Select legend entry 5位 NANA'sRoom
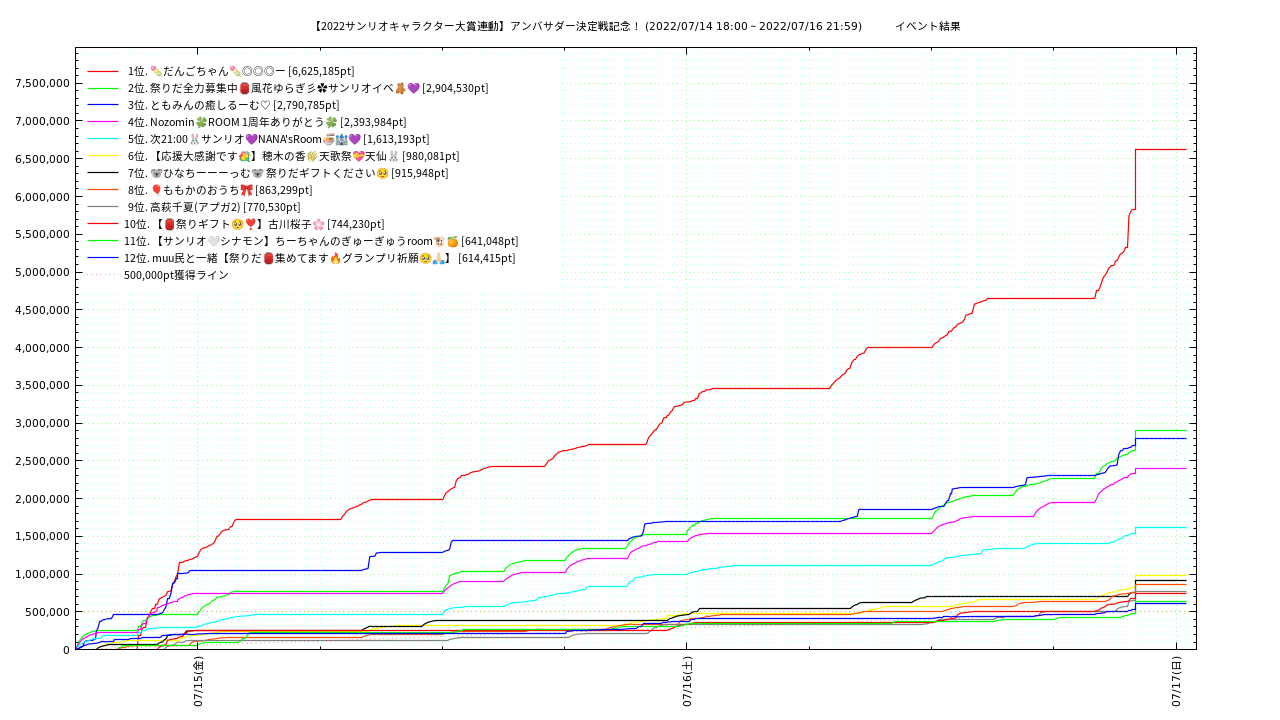The width and height of the screenshot is (1280, 720). pos(278,139)
